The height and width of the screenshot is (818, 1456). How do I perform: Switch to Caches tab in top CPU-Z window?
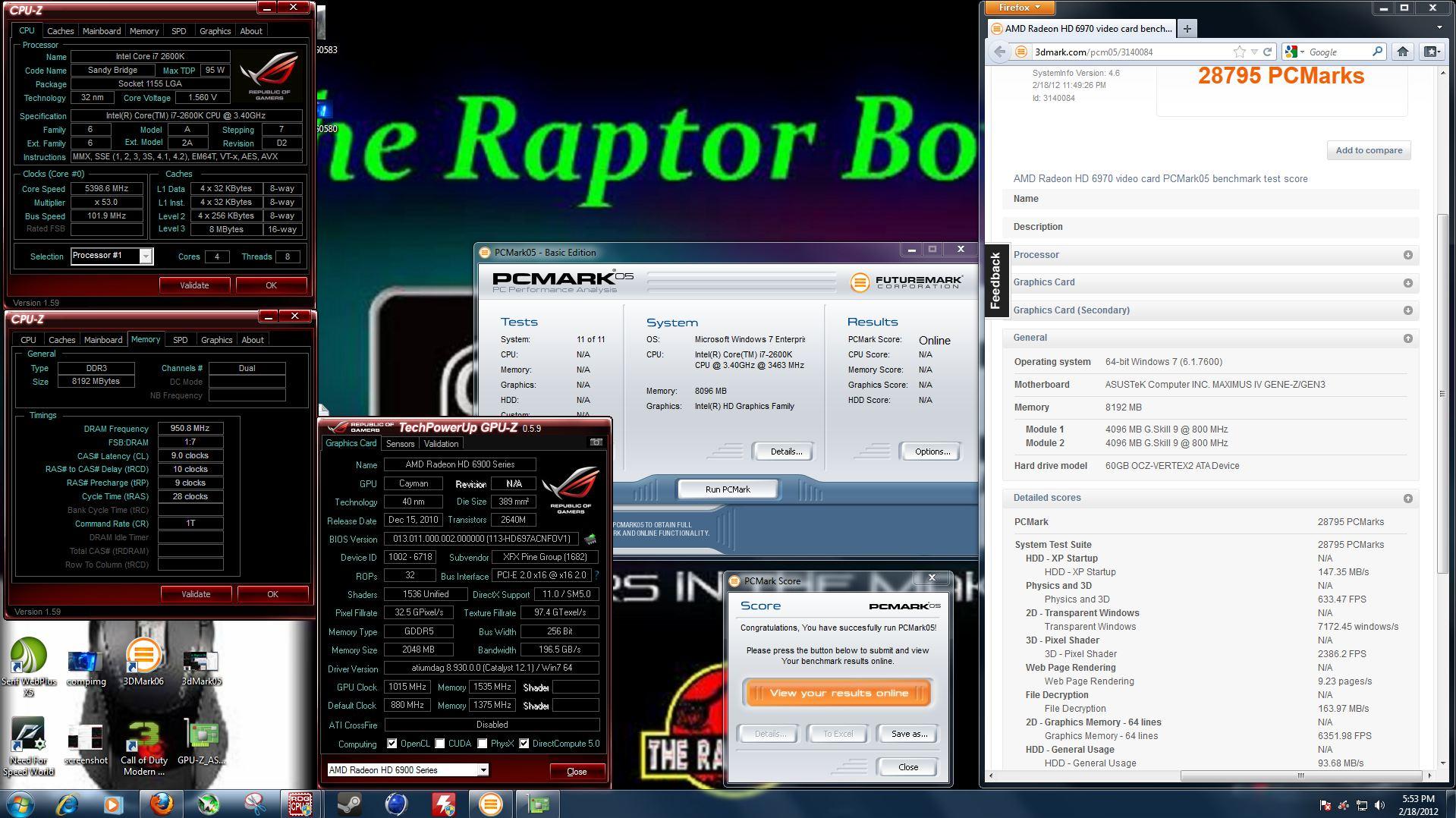61,31
